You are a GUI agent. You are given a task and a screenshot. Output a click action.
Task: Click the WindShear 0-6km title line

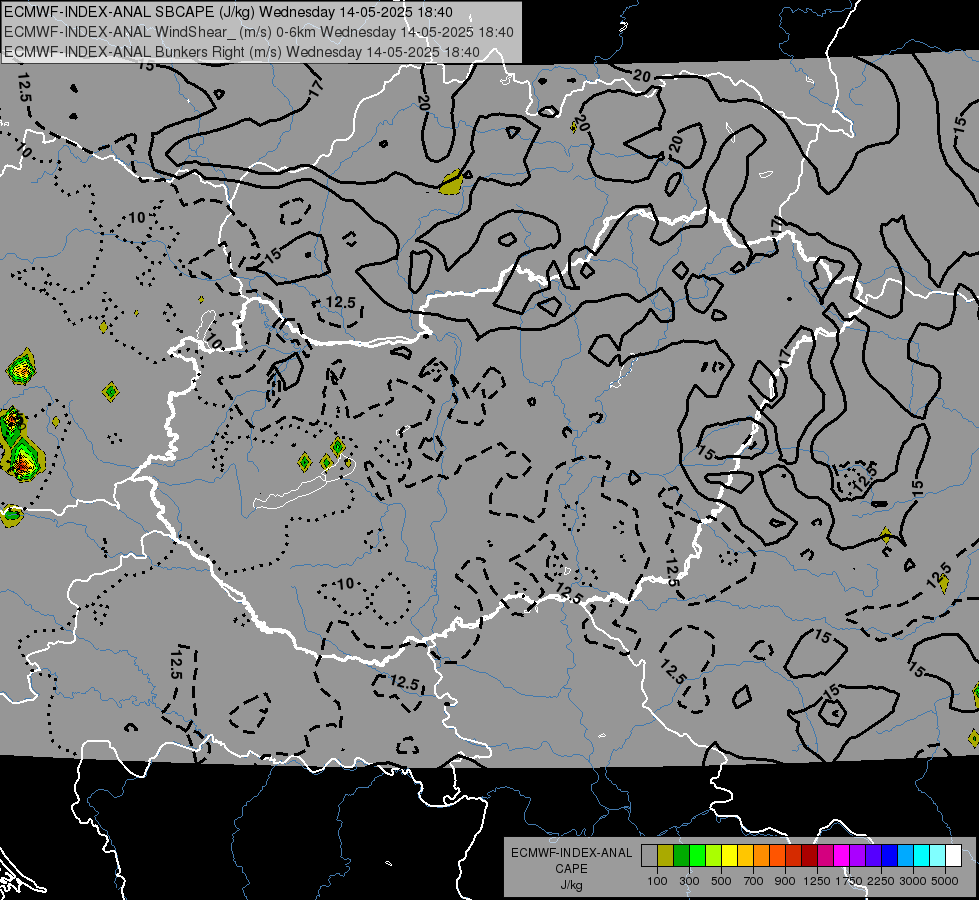(258, 32)
